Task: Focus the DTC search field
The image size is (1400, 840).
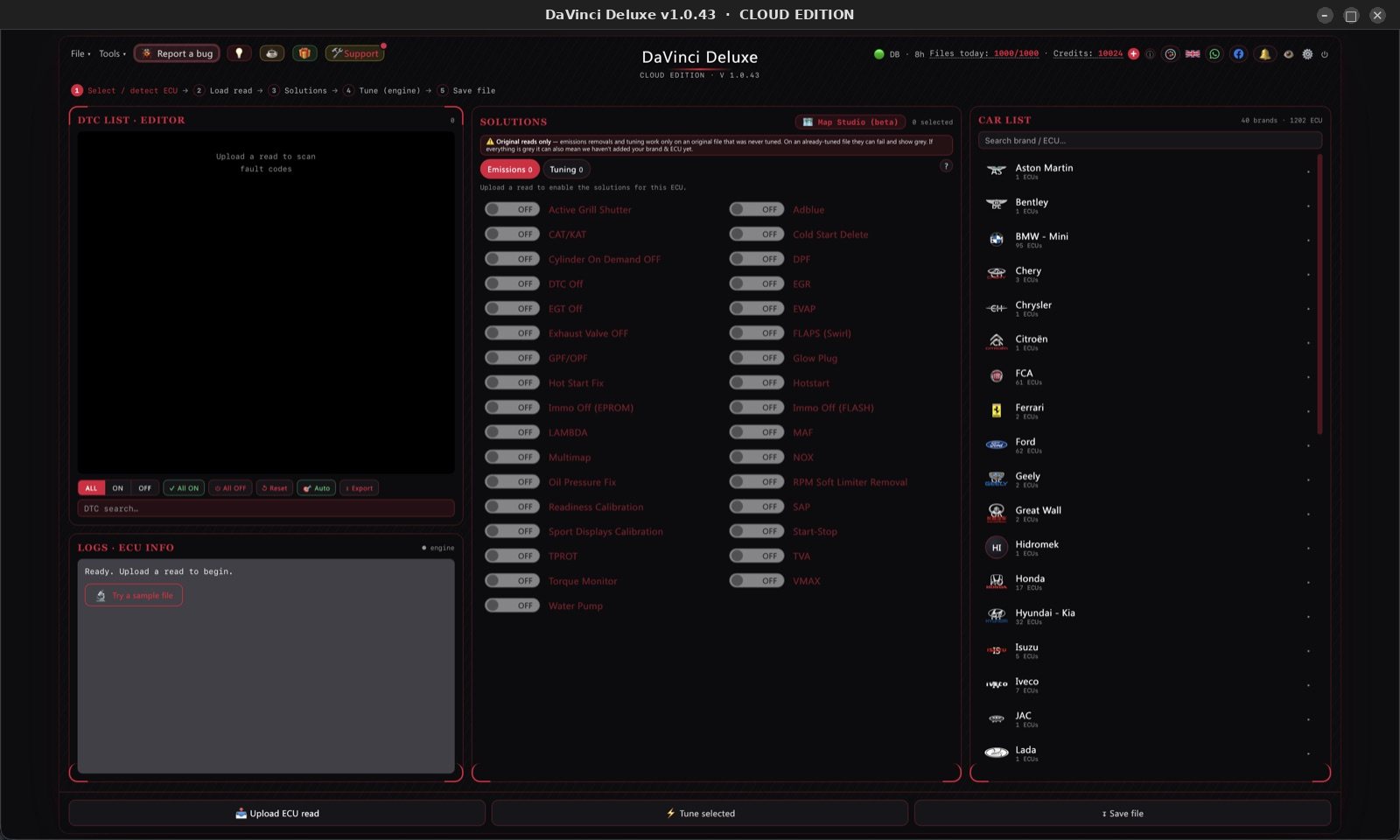Action: tap(266, 508)
